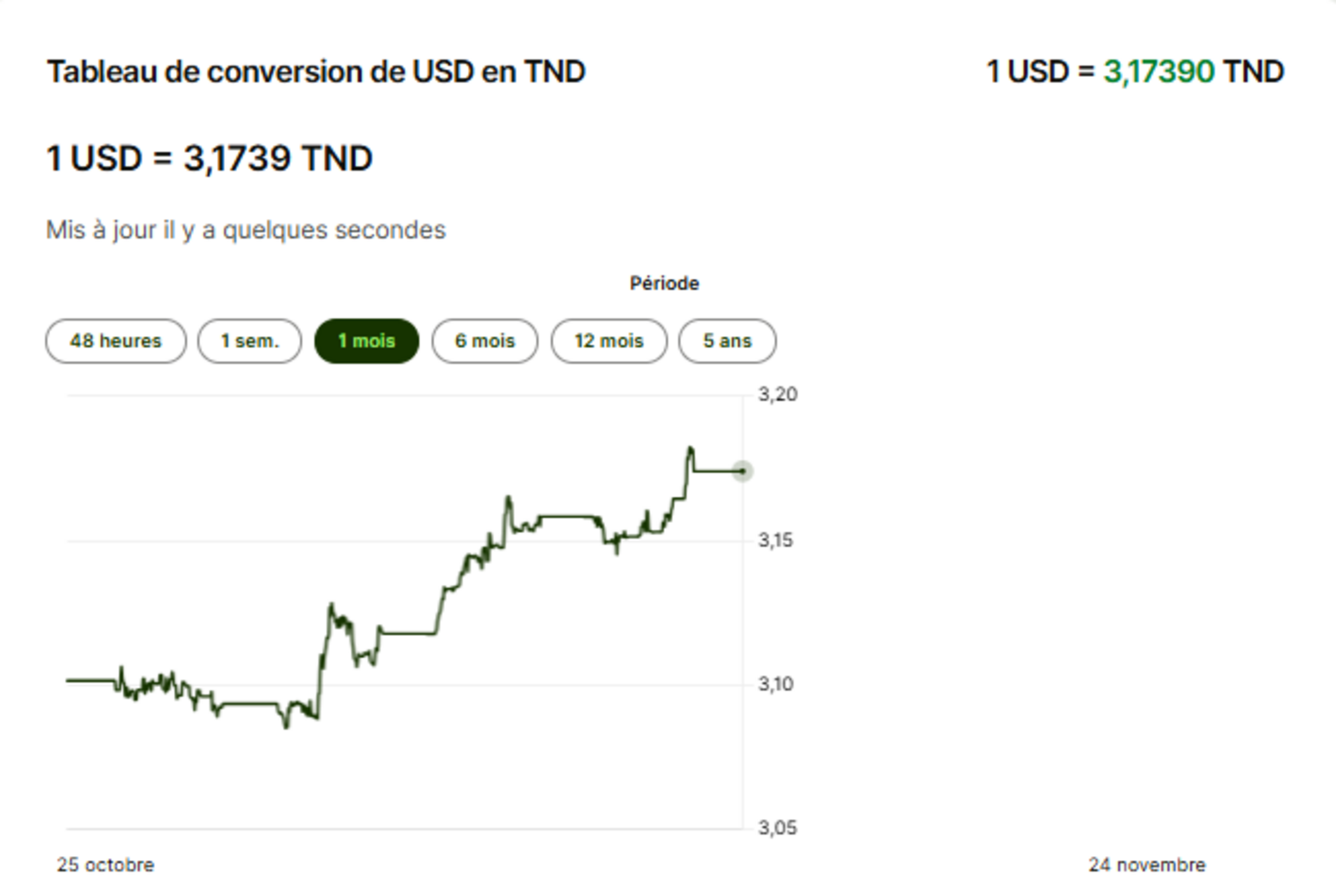Screen dimensions: 1336x896
Task: Click the lowest dip of the chart line
Action: 287,725
